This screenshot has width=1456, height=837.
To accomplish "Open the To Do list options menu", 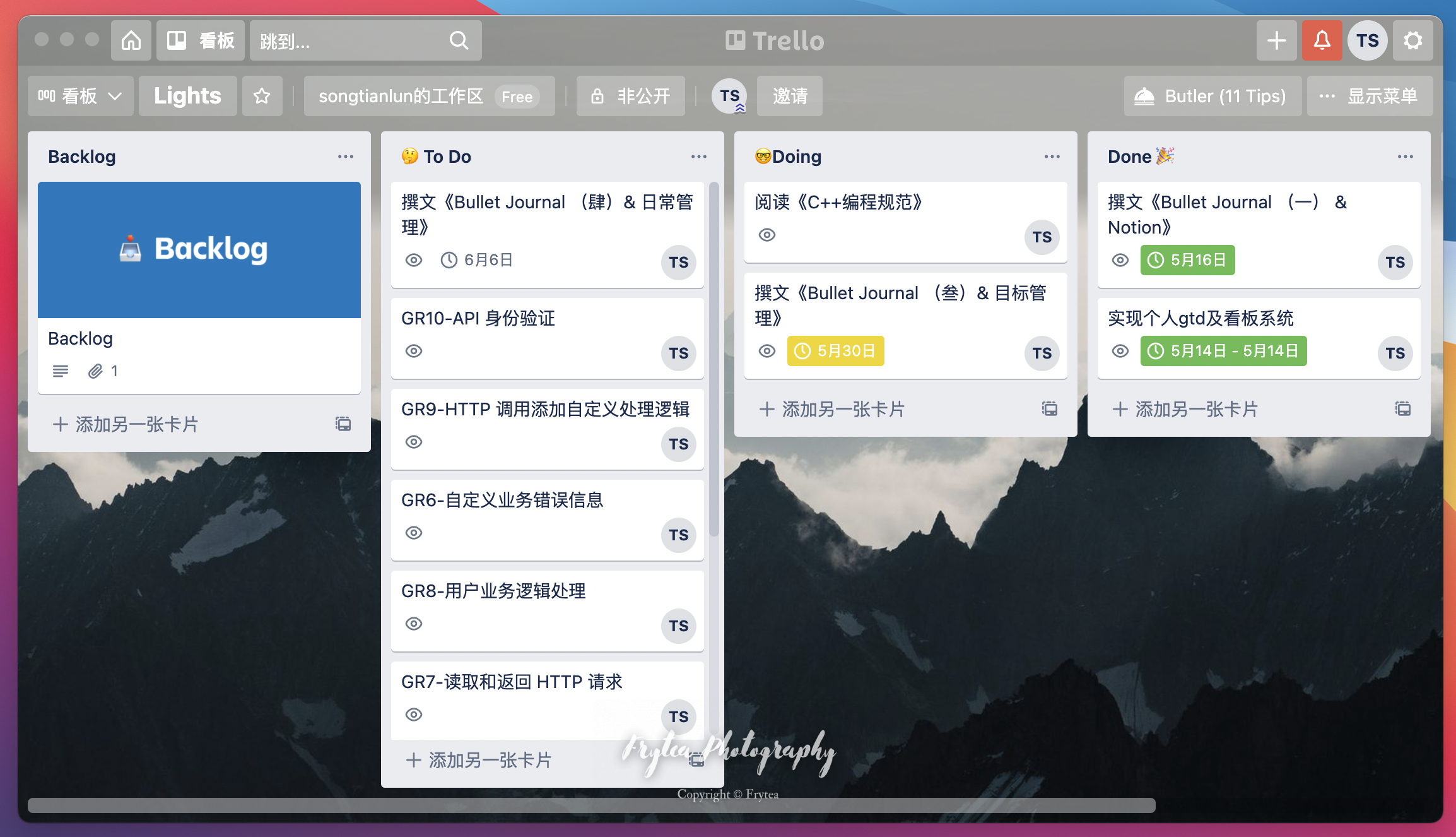I will coord(698,157).
